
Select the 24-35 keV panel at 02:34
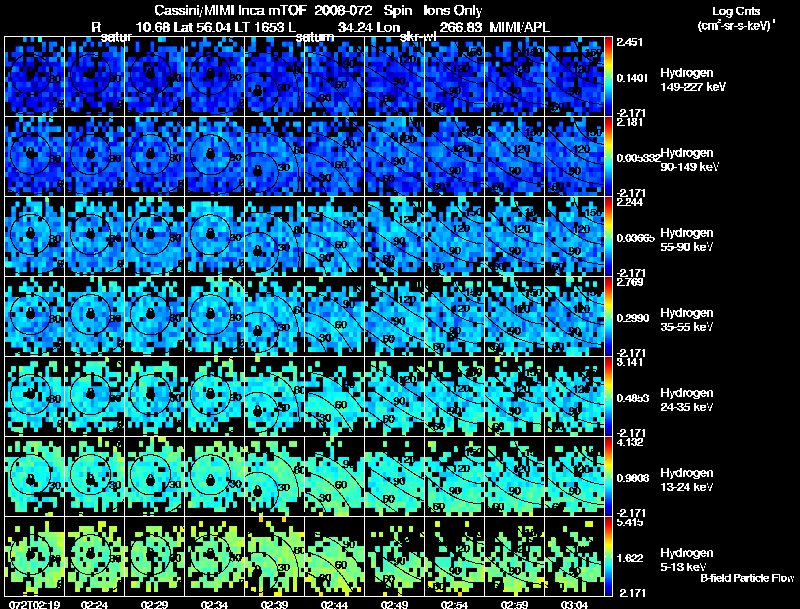[x=214, y=397]
